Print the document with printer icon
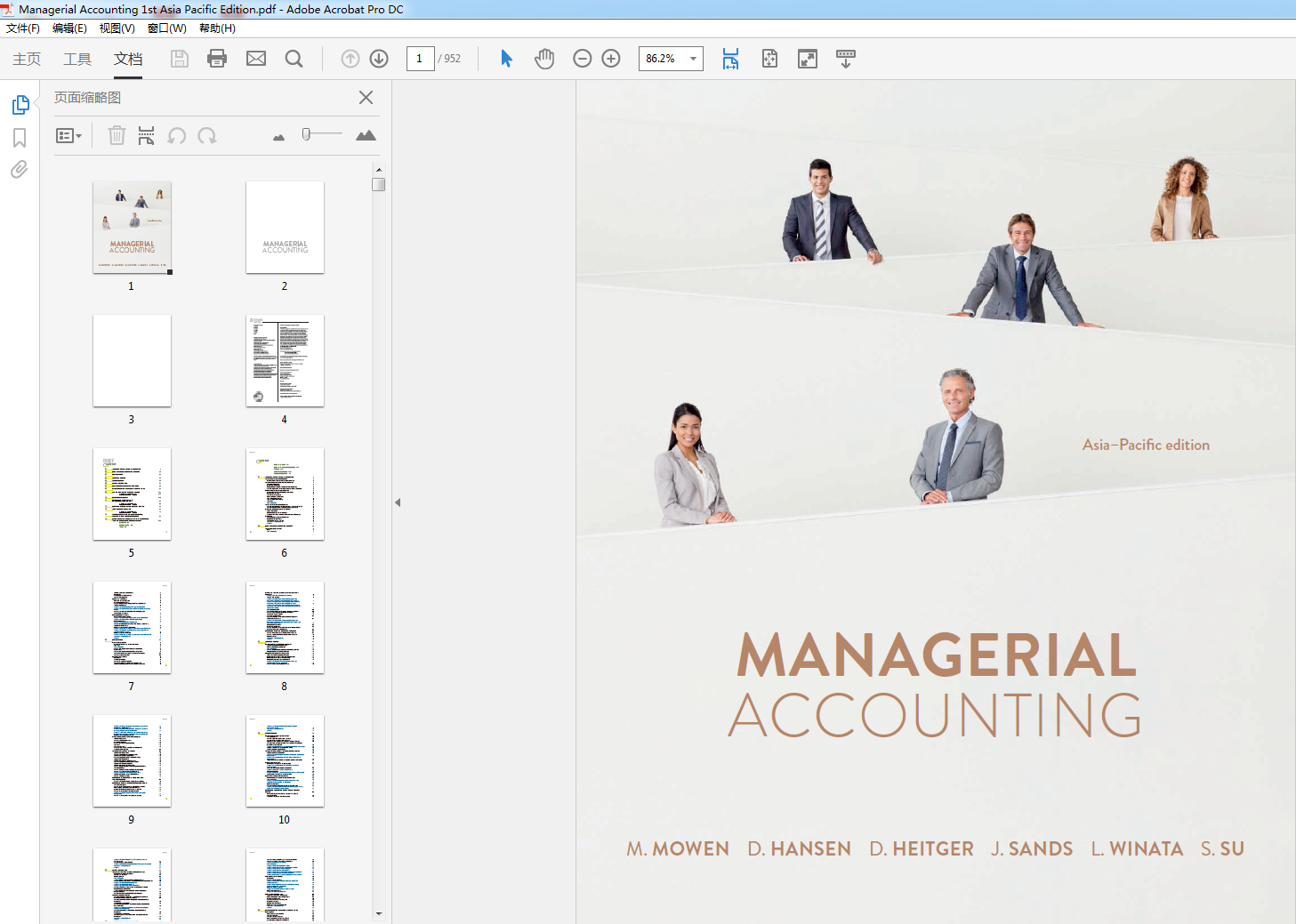The height and width of the screenshot is (924, 1296). tap(217, 59)
